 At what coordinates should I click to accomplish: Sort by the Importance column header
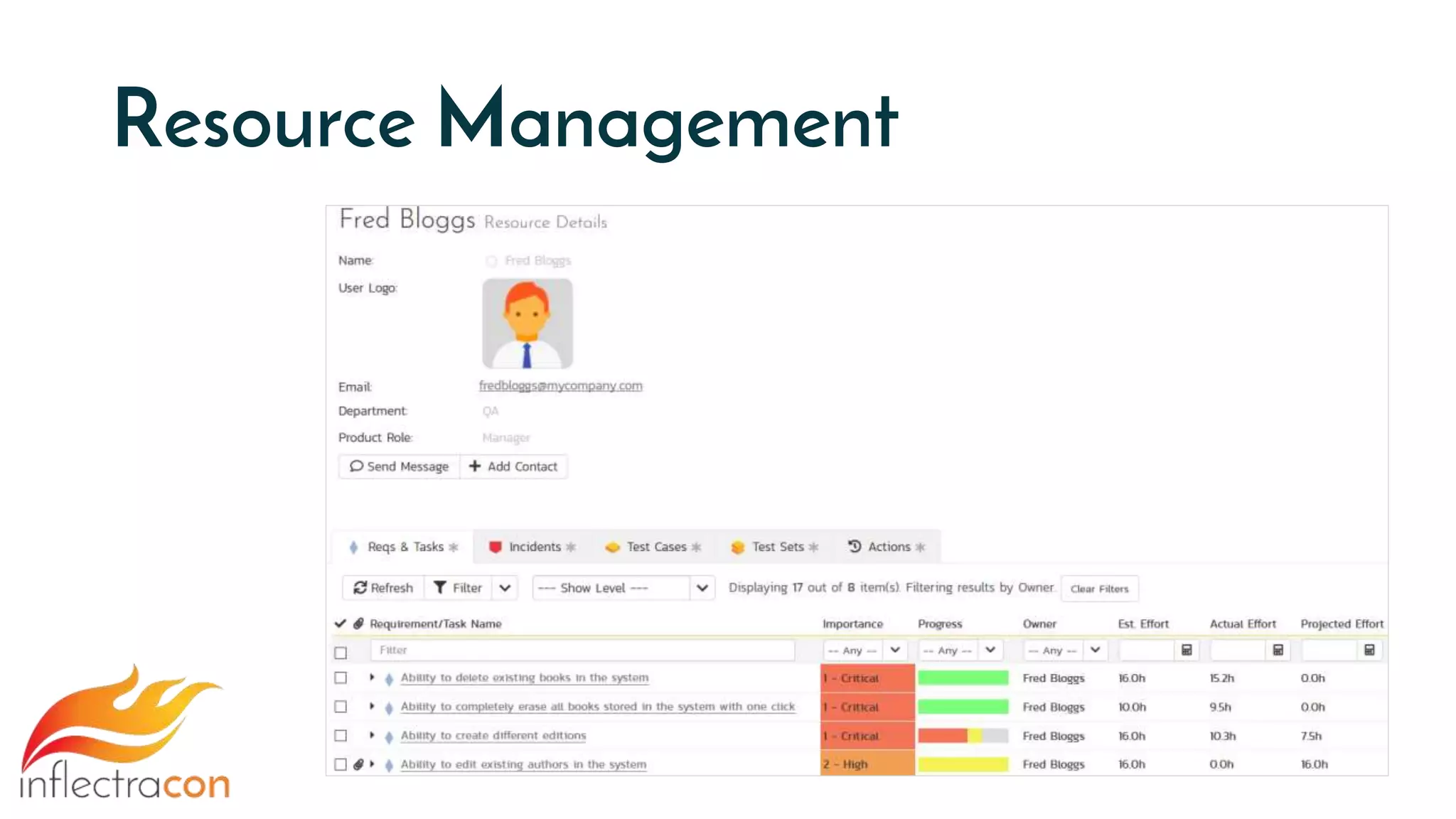[852, 623]
